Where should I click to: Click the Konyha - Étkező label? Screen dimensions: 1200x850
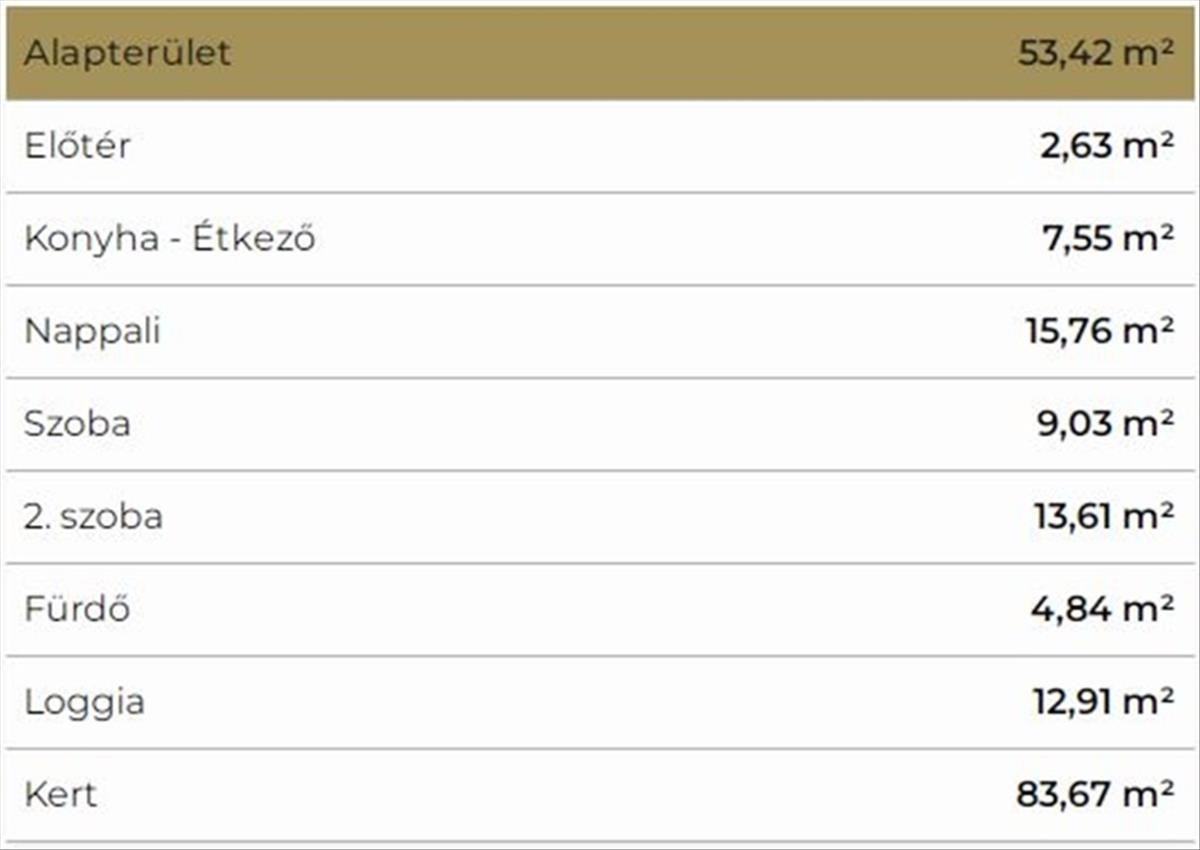(x=169, y=239)
